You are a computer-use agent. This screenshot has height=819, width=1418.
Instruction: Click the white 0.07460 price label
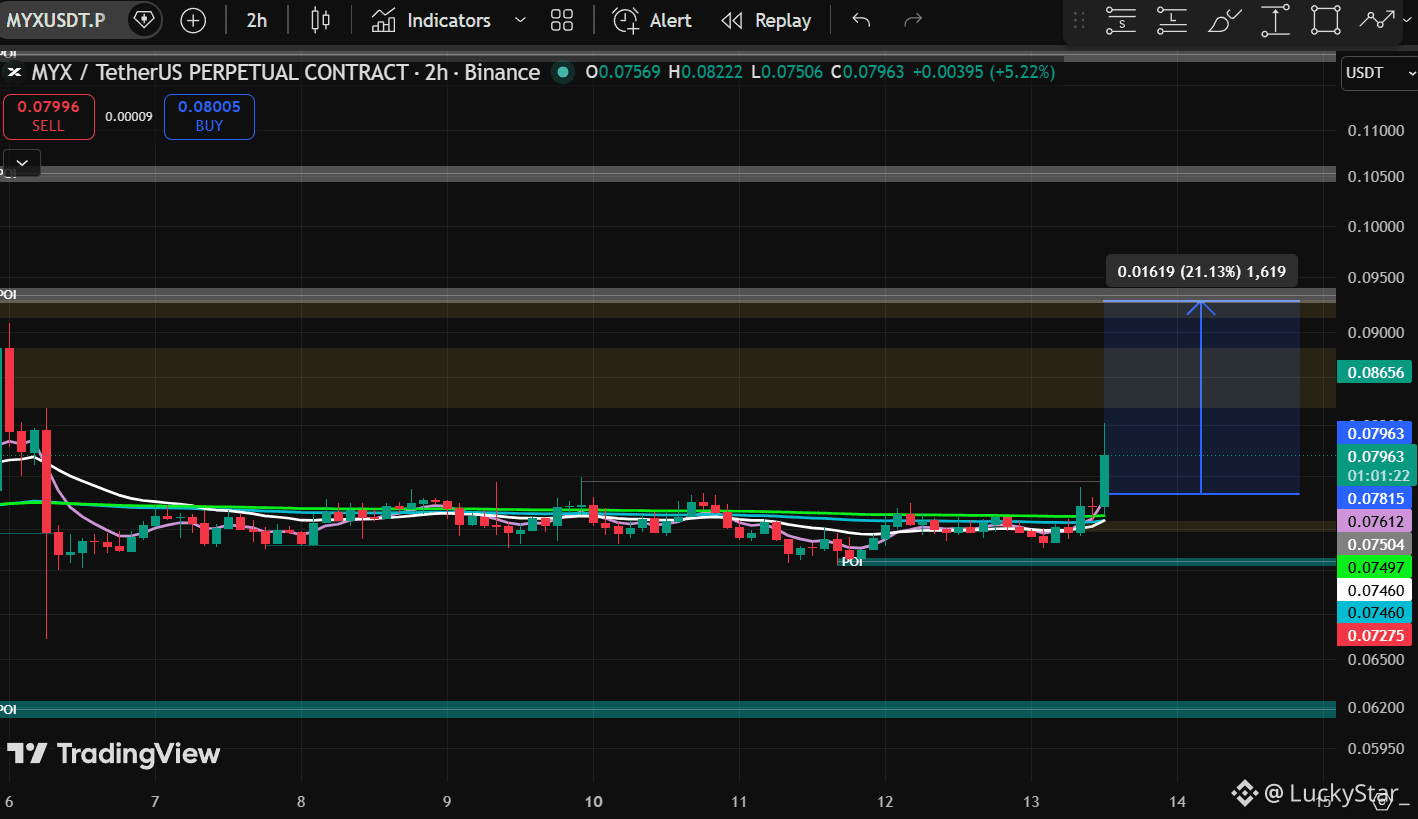tap(1375, 590)
